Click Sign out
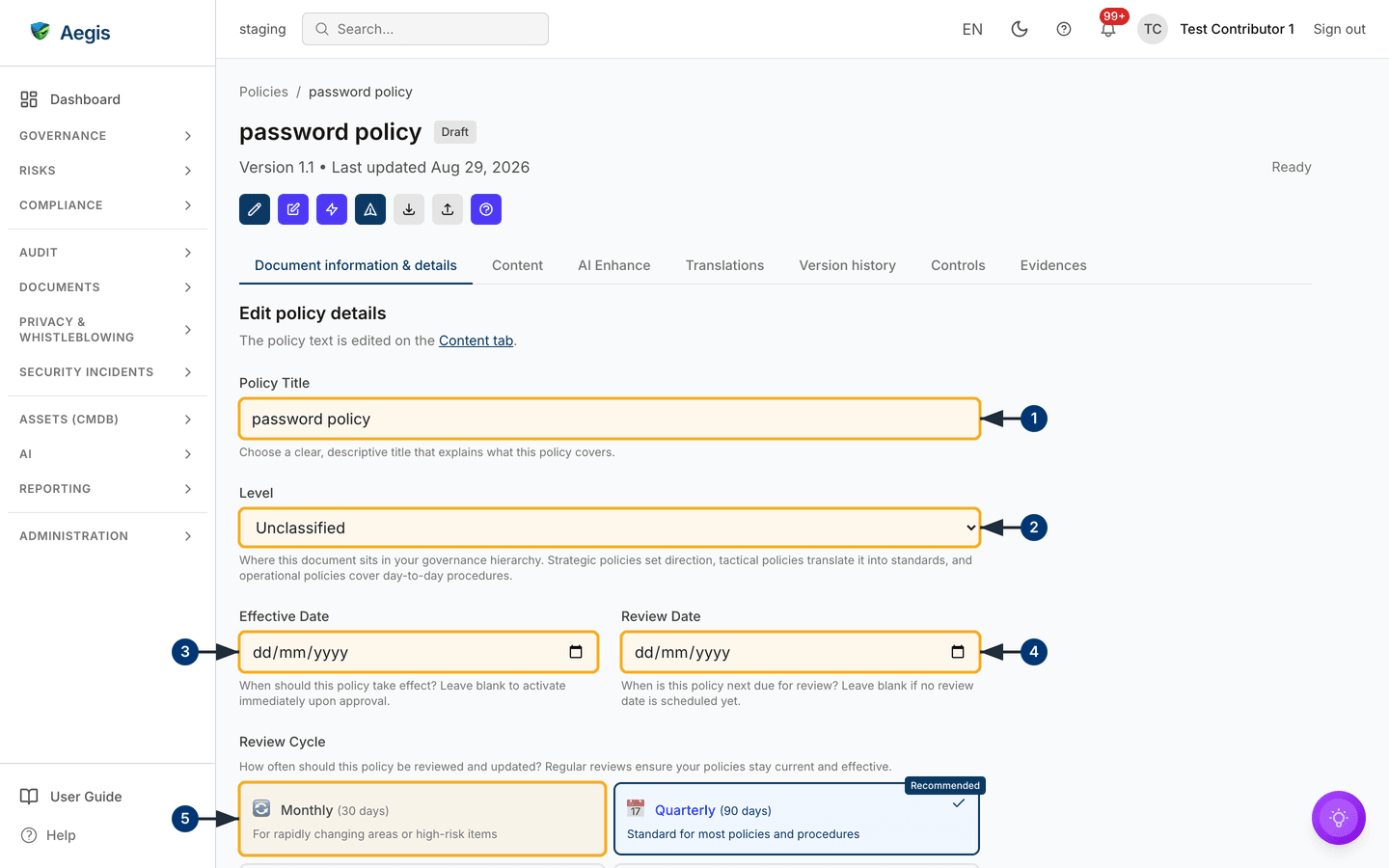 click(1339, 29)
